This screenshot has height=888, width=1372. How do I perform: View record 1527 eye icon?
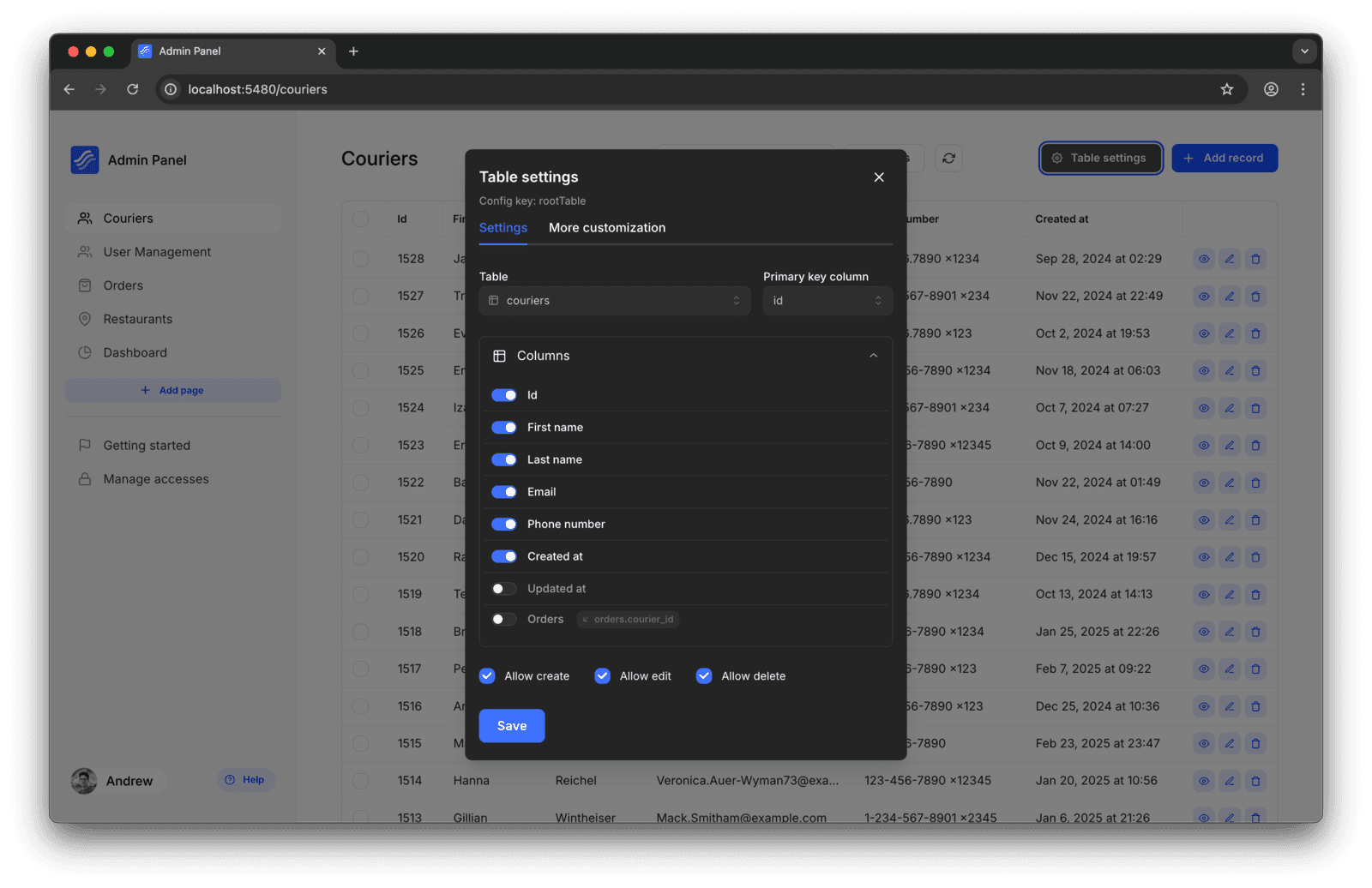(1204, 297)
